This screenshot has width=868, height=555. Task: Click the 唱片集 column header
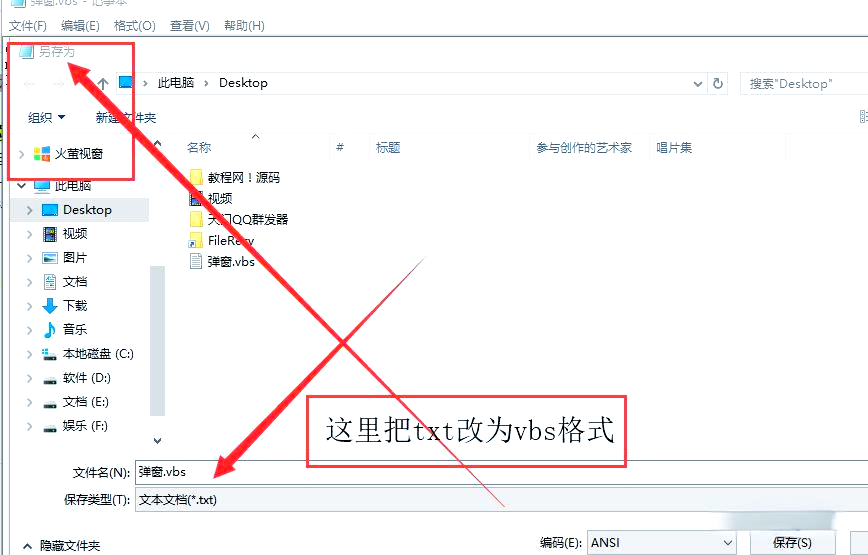click(674, 147)
